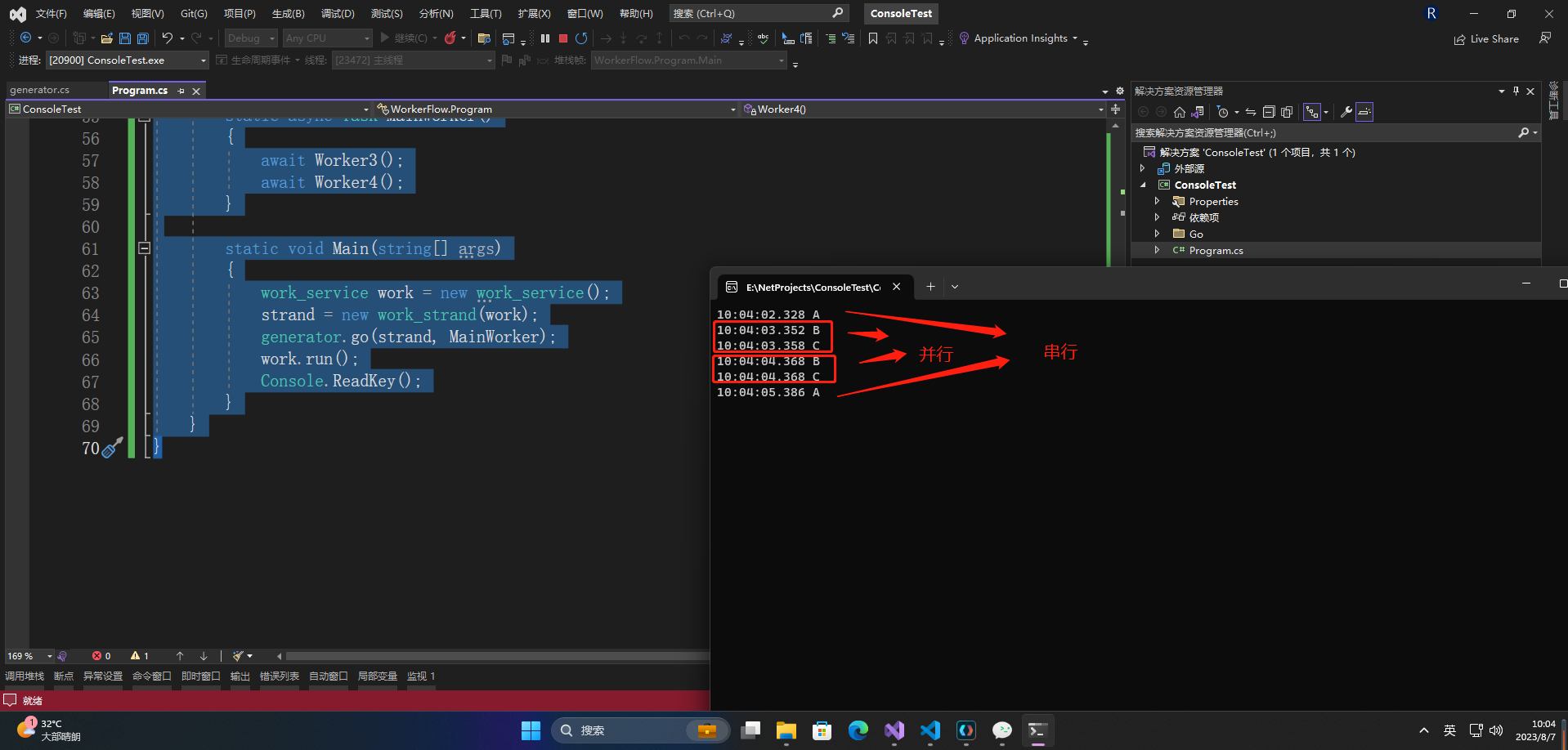Pause execution with Break All button
The image size is (1568, 750).
(545, 38)
